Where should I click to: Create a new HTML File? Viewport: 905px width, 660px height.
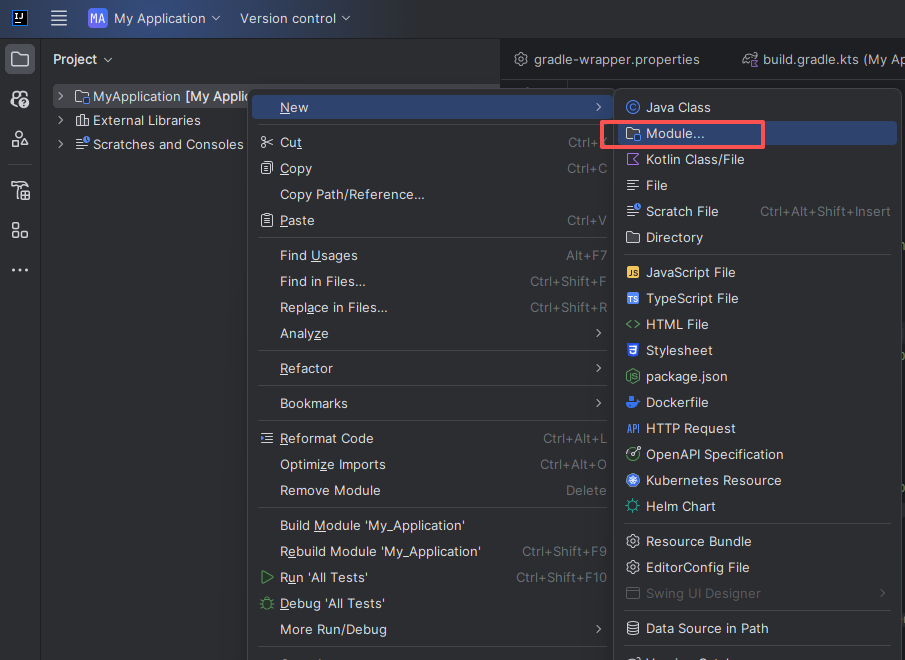coord(757,324)
